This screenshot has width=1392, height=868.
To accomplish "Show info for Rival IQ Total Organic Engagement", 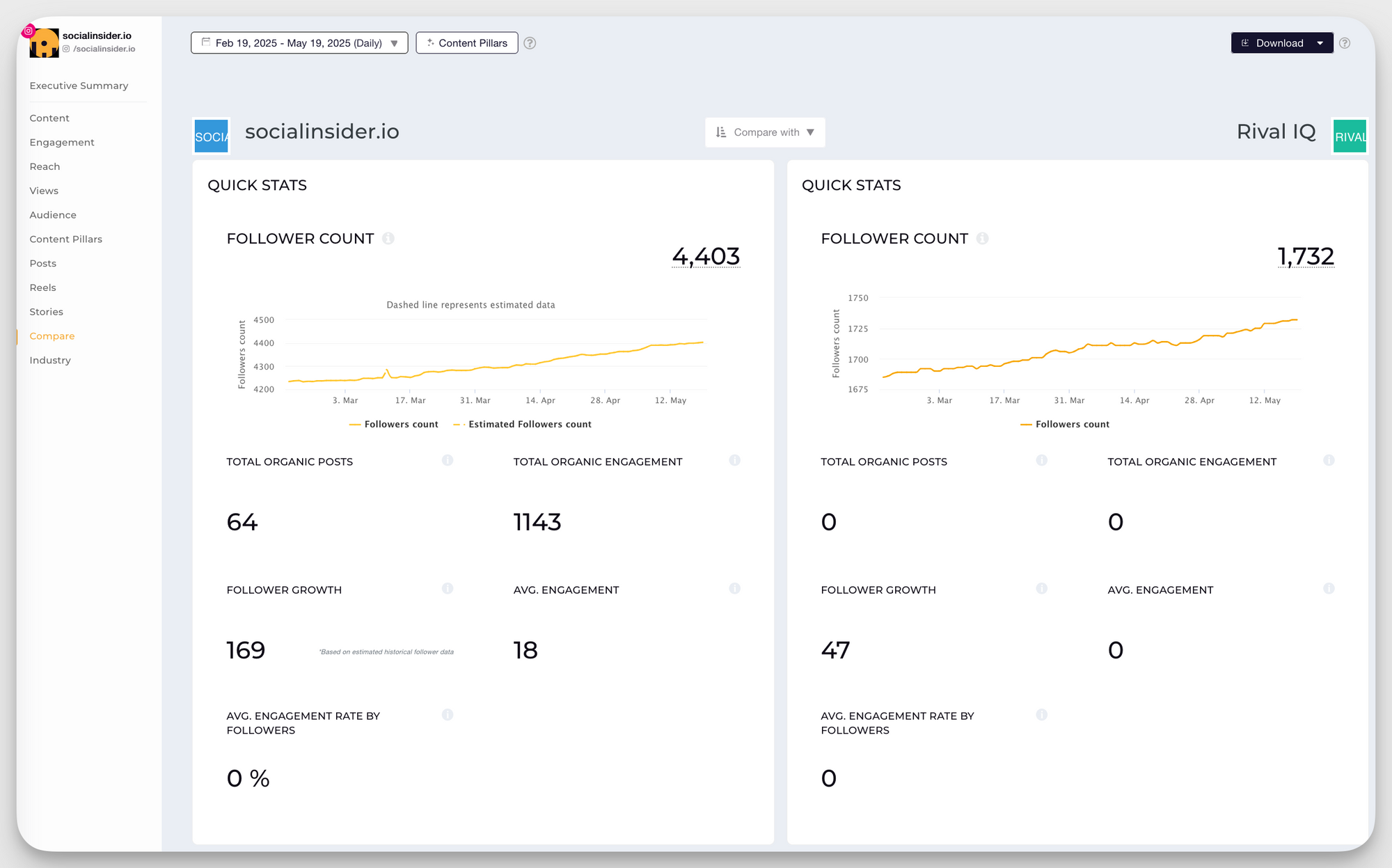I will tap(1329, 460).
